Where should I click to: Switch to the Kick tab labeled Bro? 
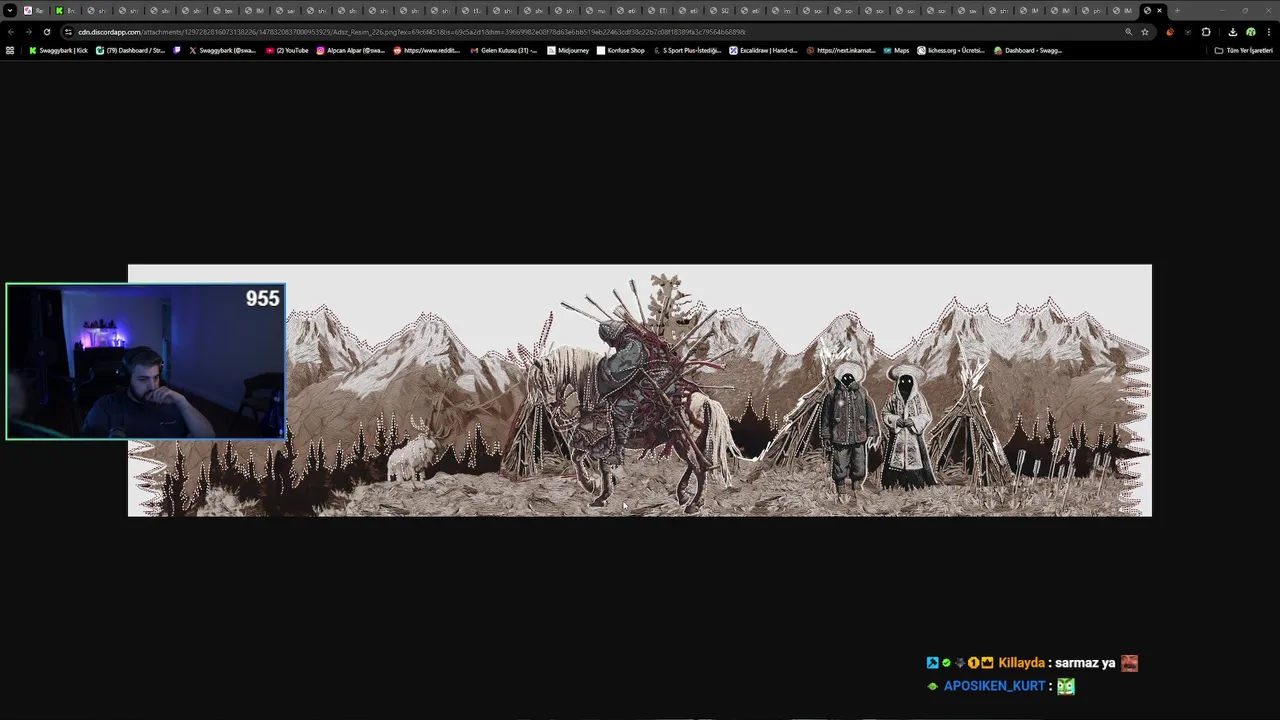pyautogui.click(x=66, y=10)
